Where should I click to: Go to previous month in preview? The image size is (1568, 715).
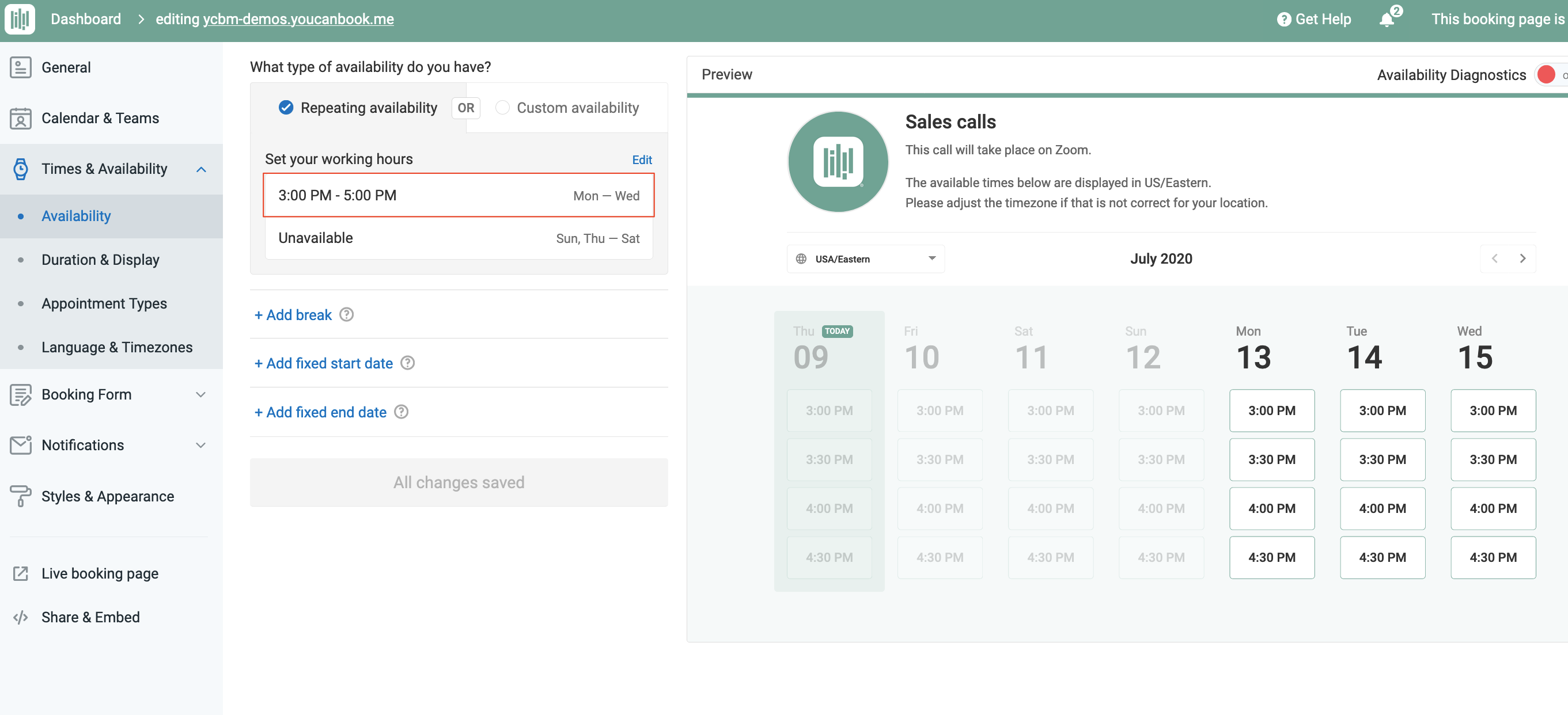pyautogui.click(x=1494, y=258)
